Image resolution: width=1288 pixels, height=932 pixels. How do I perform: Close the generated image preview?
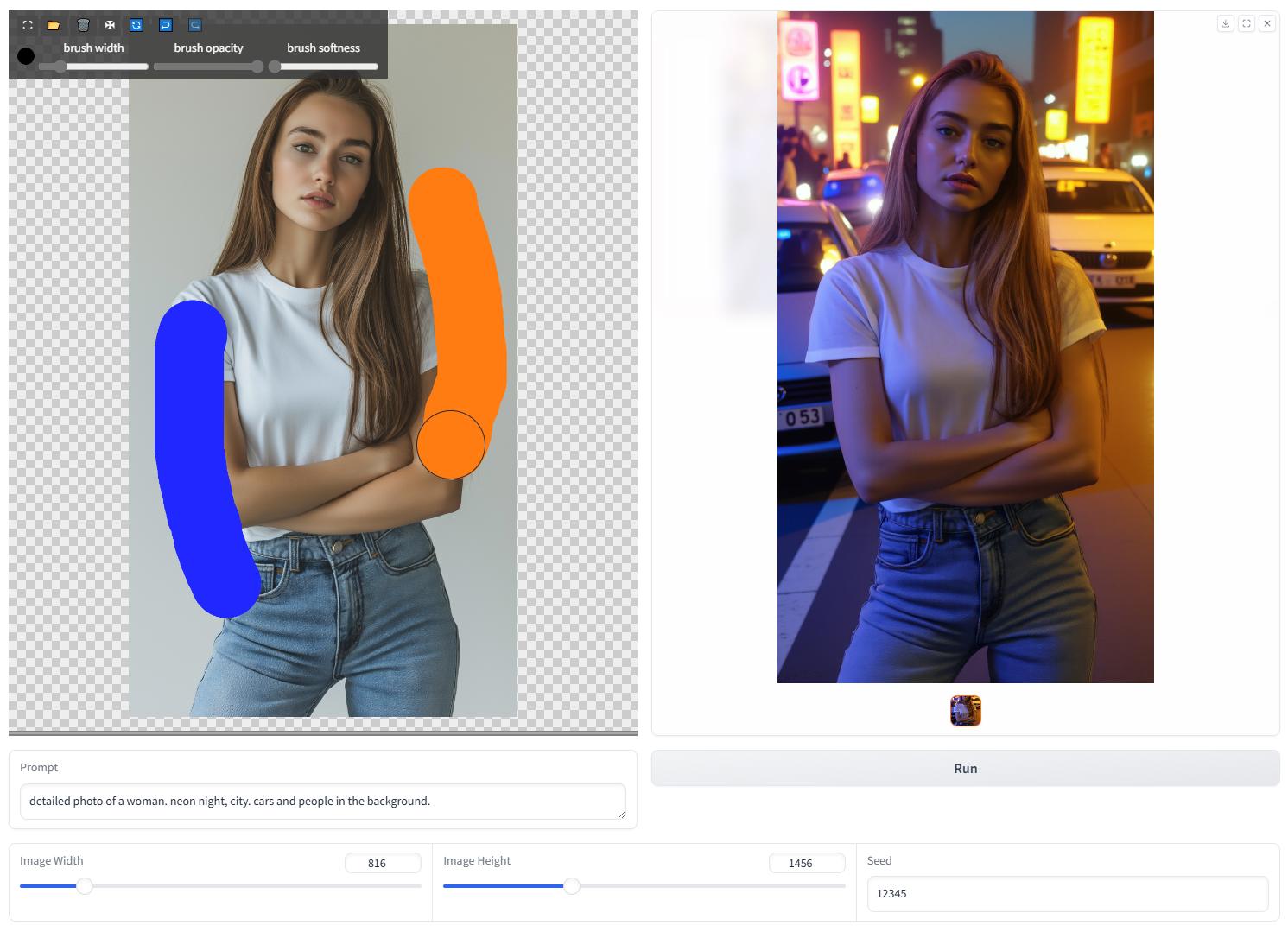pyautogui.click(x=1267, y=23)
